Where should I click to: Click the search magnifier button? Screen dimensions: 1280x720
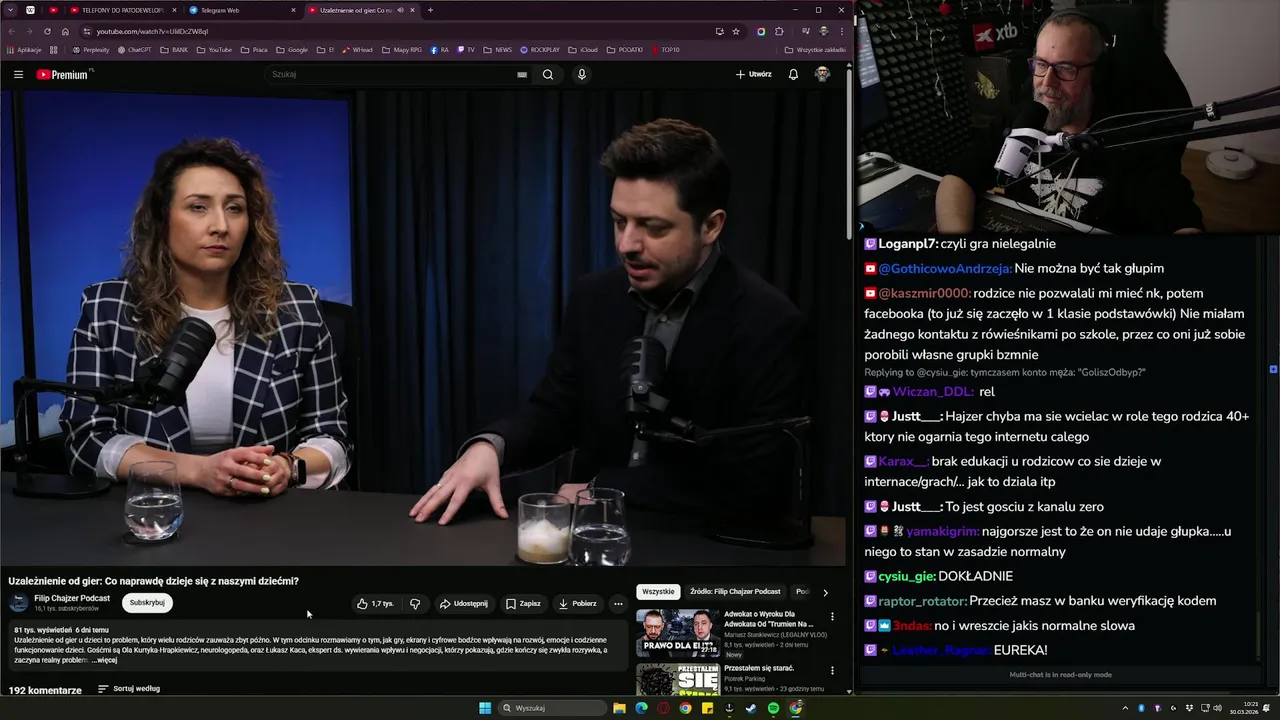pos(548,74)
